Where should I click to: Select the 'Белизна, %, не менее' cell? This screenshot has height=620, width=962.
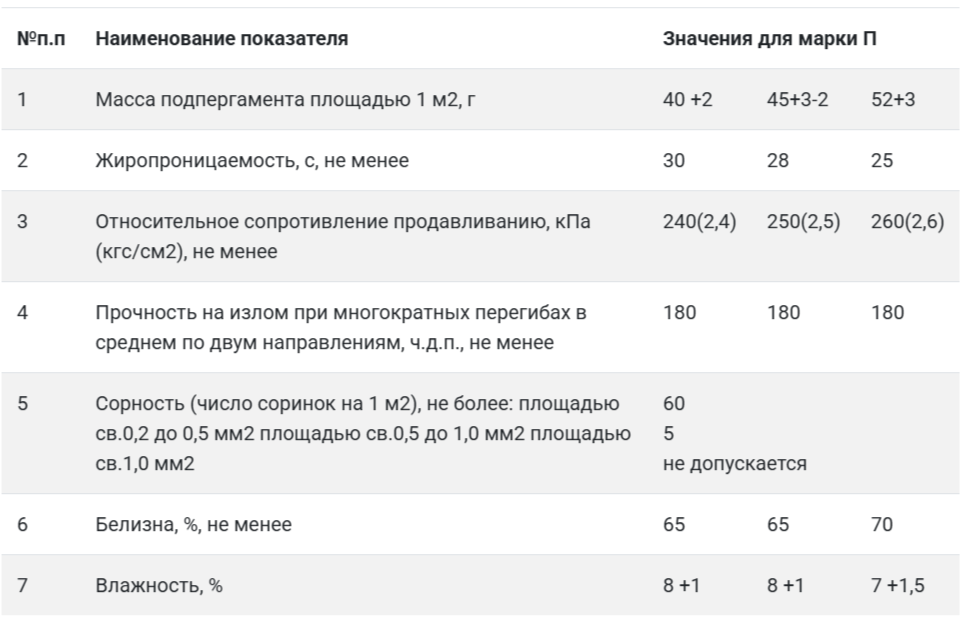click(193, 524)
